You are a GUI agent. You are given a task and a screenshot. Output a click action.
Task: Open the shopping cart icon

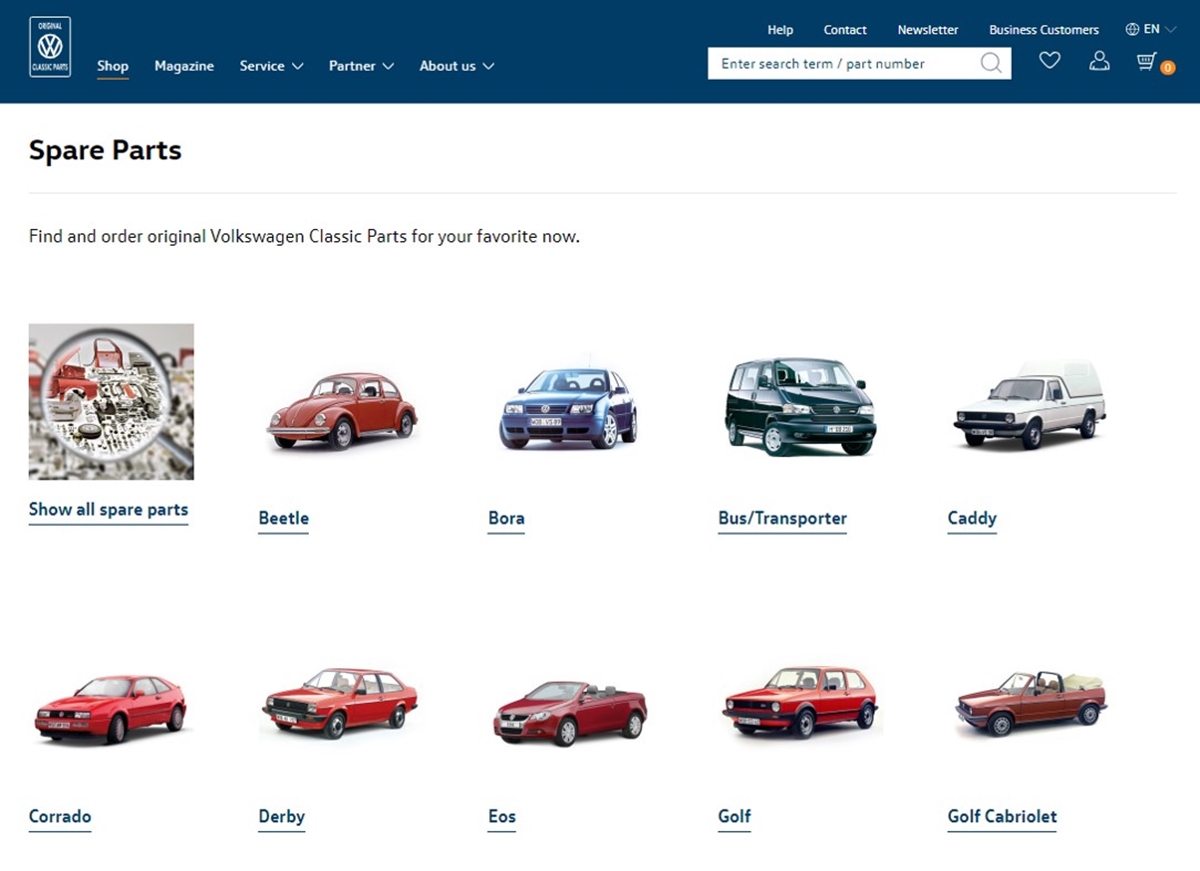click(x=1147, y=62)
